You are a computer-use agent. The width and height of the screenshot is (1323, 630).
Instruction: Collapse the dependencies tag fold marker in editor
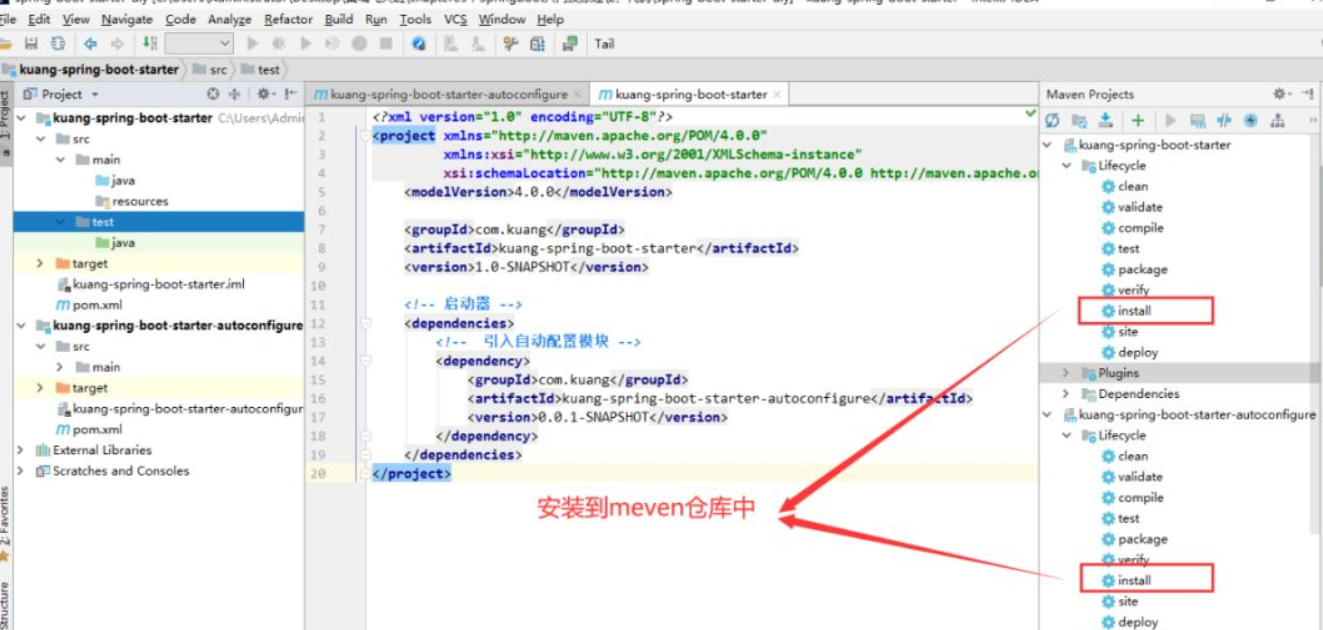pos(366,323)
